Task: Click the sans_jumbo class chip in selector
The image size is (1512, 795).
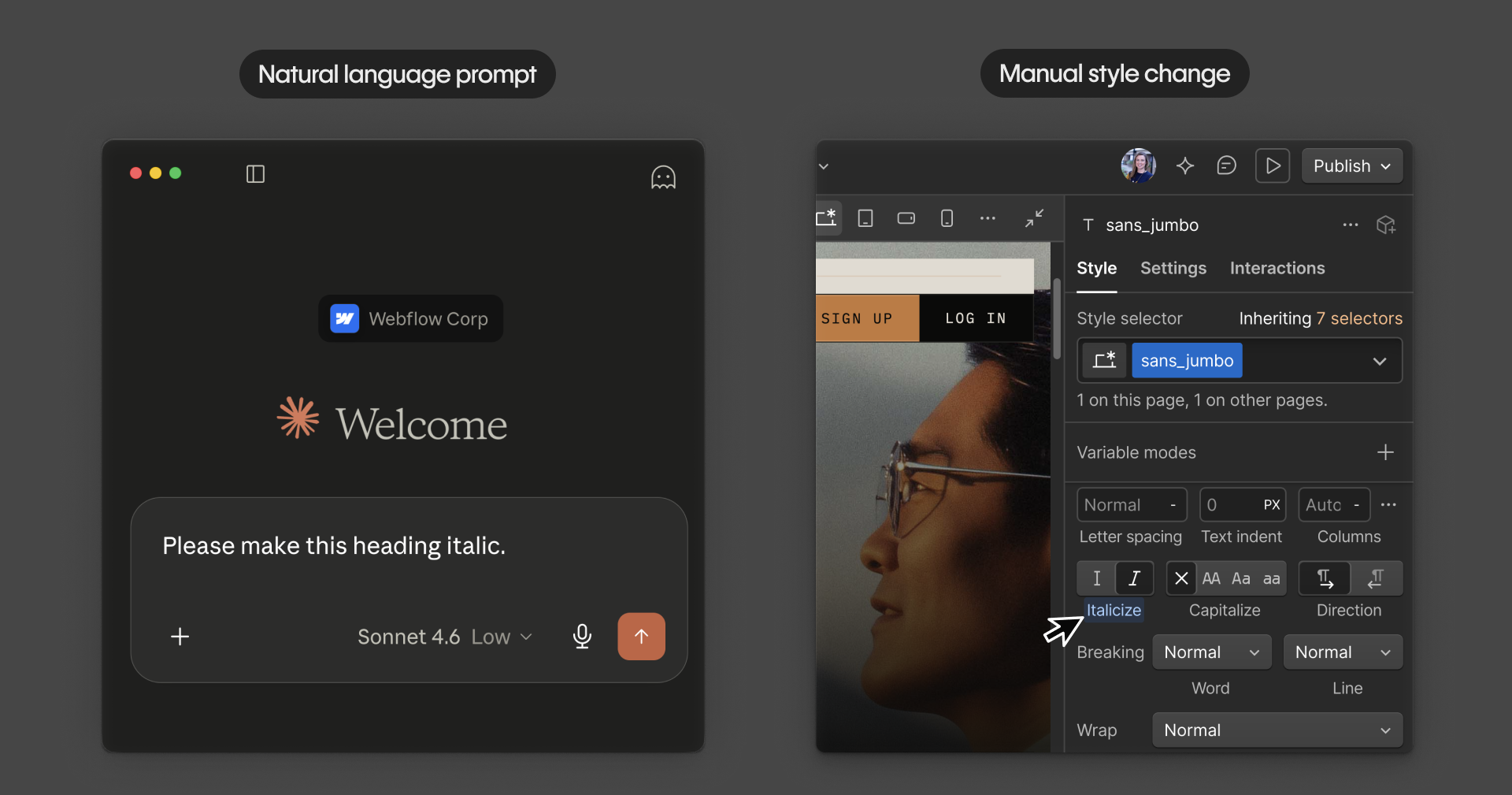Action: [x=1187, y=361]
